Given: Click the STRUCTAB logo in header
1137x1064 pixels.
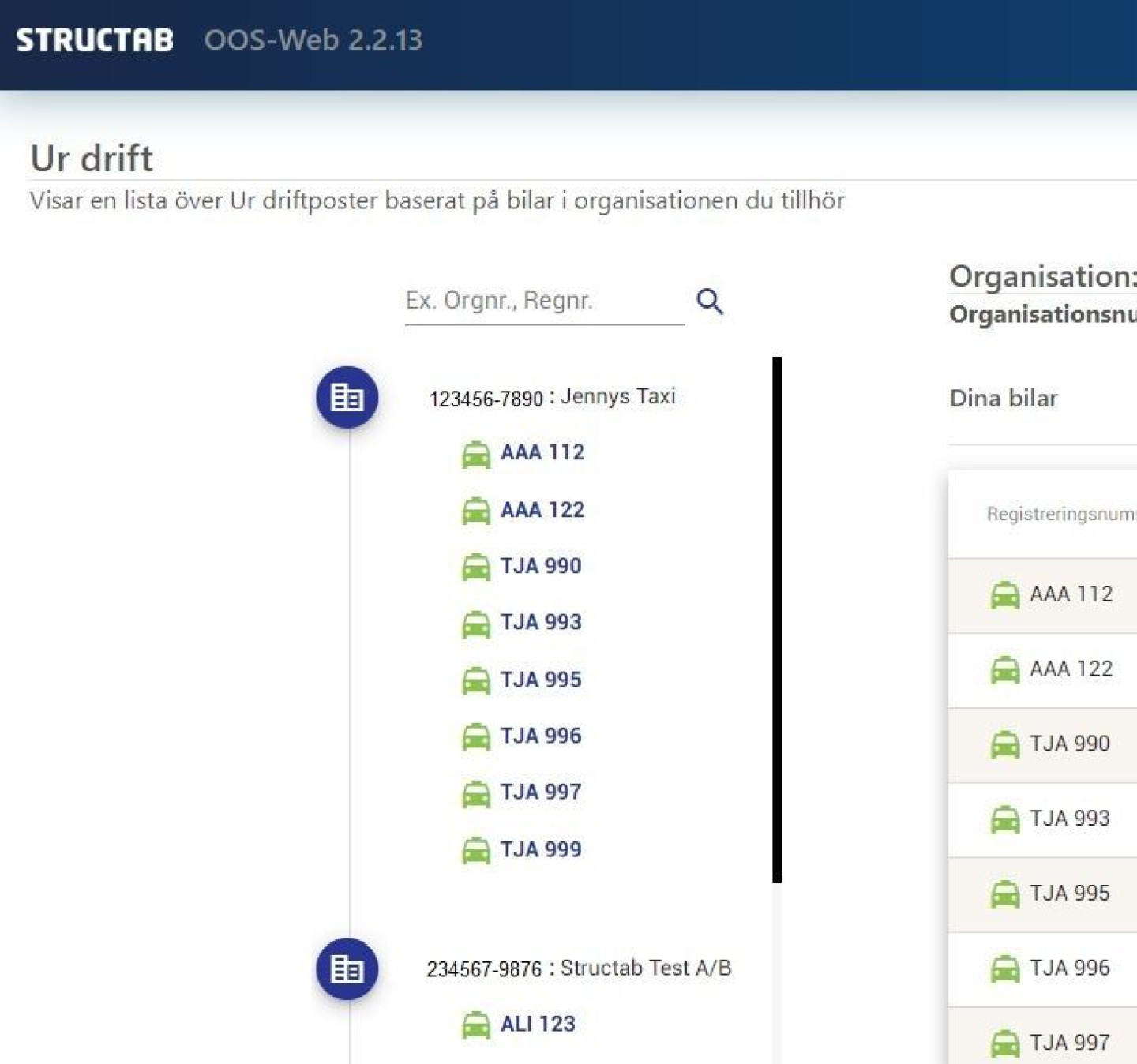Looking at the screenshot, I should coord(95,40).
